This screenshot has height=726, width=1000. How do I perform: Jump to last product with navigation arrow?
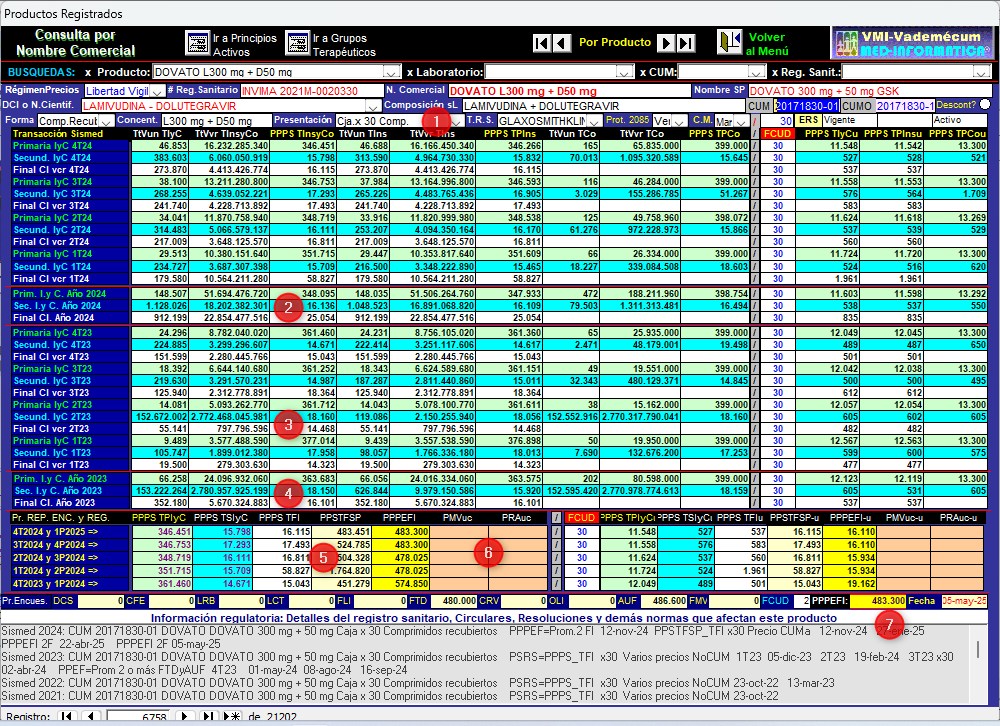[x=685, y=43]
